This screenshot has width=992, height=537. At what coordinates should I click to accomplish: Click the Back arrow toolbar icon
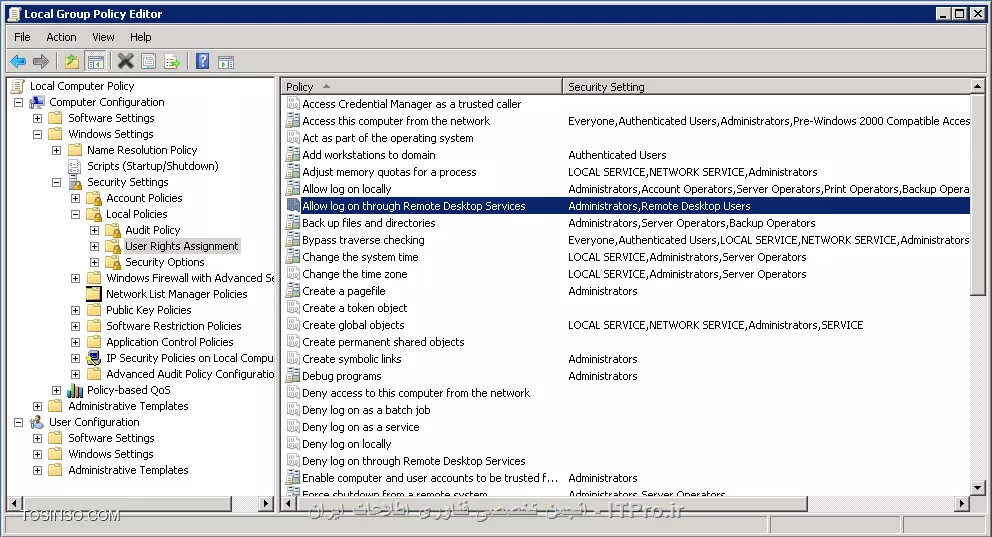[18, 61]
